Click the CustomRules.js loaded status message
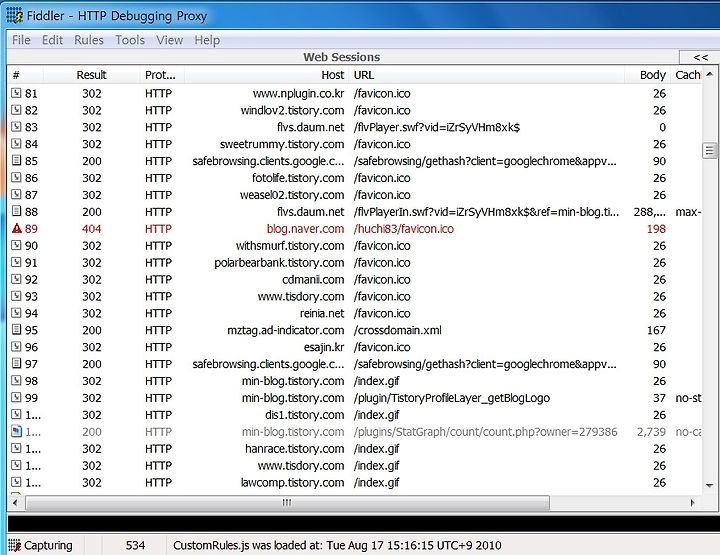The height and width of the screenshot is (555, 720). click(337, 545)
